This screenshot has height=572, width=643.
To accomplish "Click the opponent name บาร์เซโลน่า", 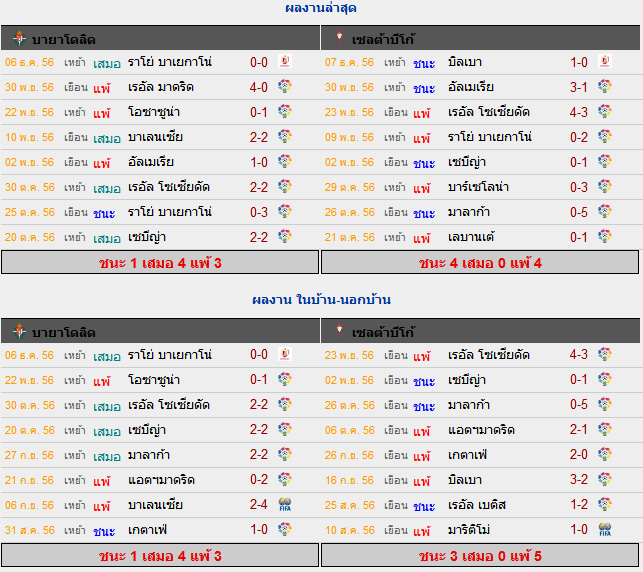I will coord(478,187).
